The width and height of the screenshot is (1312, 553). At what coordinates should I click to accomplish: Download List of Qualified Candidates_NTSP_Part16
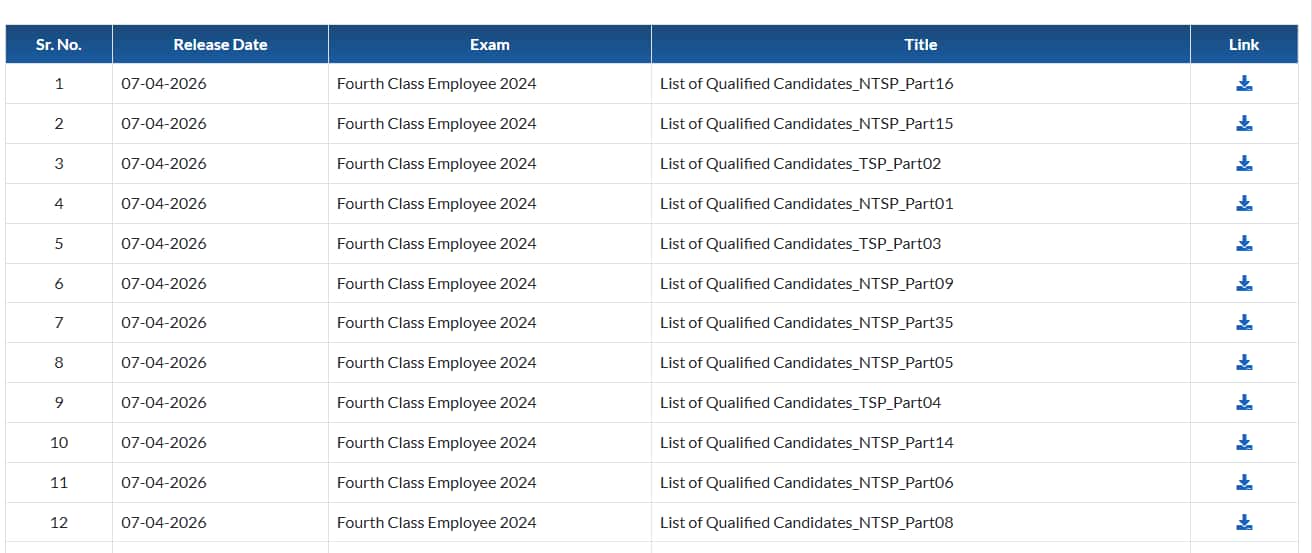1244,84
